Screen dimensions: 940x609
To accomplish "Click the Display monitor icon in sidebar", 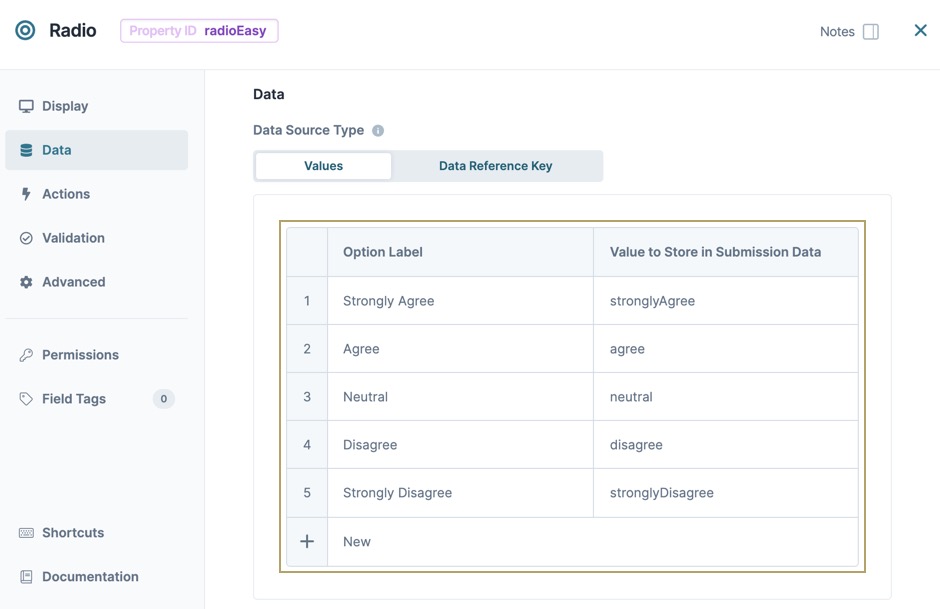I will 26,106.
